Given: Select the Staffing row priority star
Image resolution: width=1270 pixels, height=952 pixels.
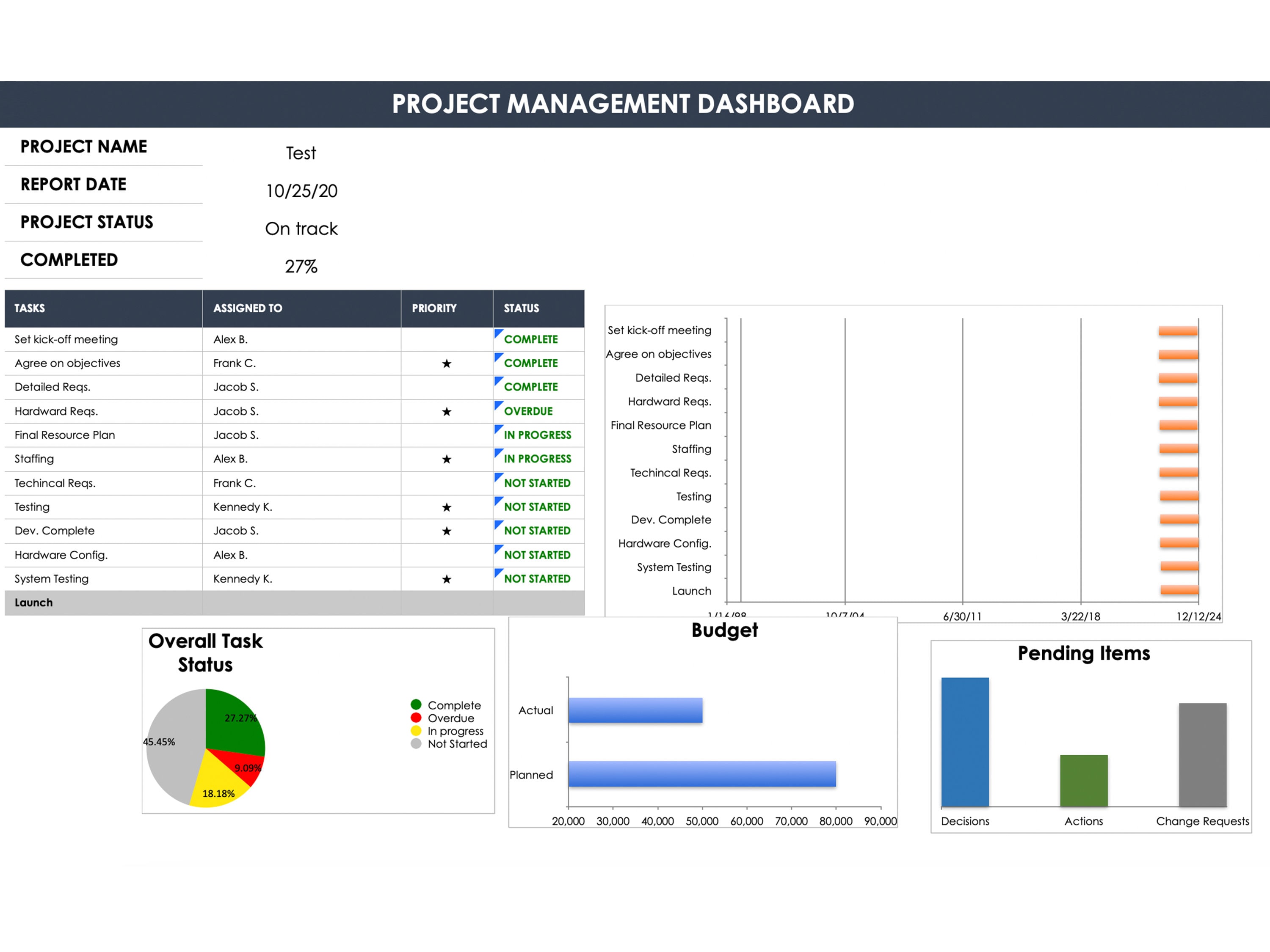Looking at the screenshot, I should click(446, 459).
